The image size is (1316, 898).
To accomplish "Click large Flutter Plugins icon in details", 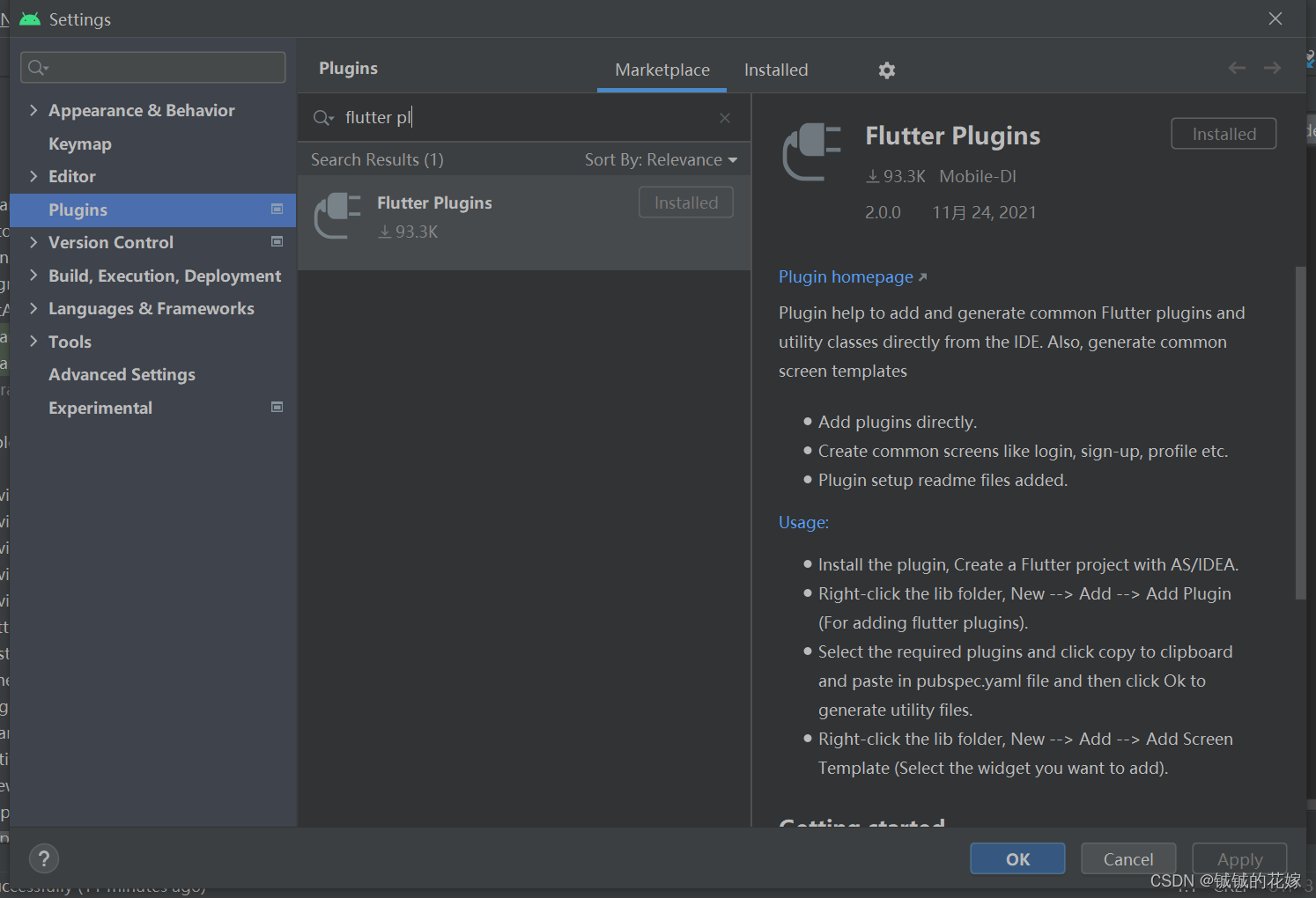I will point(812,152).
